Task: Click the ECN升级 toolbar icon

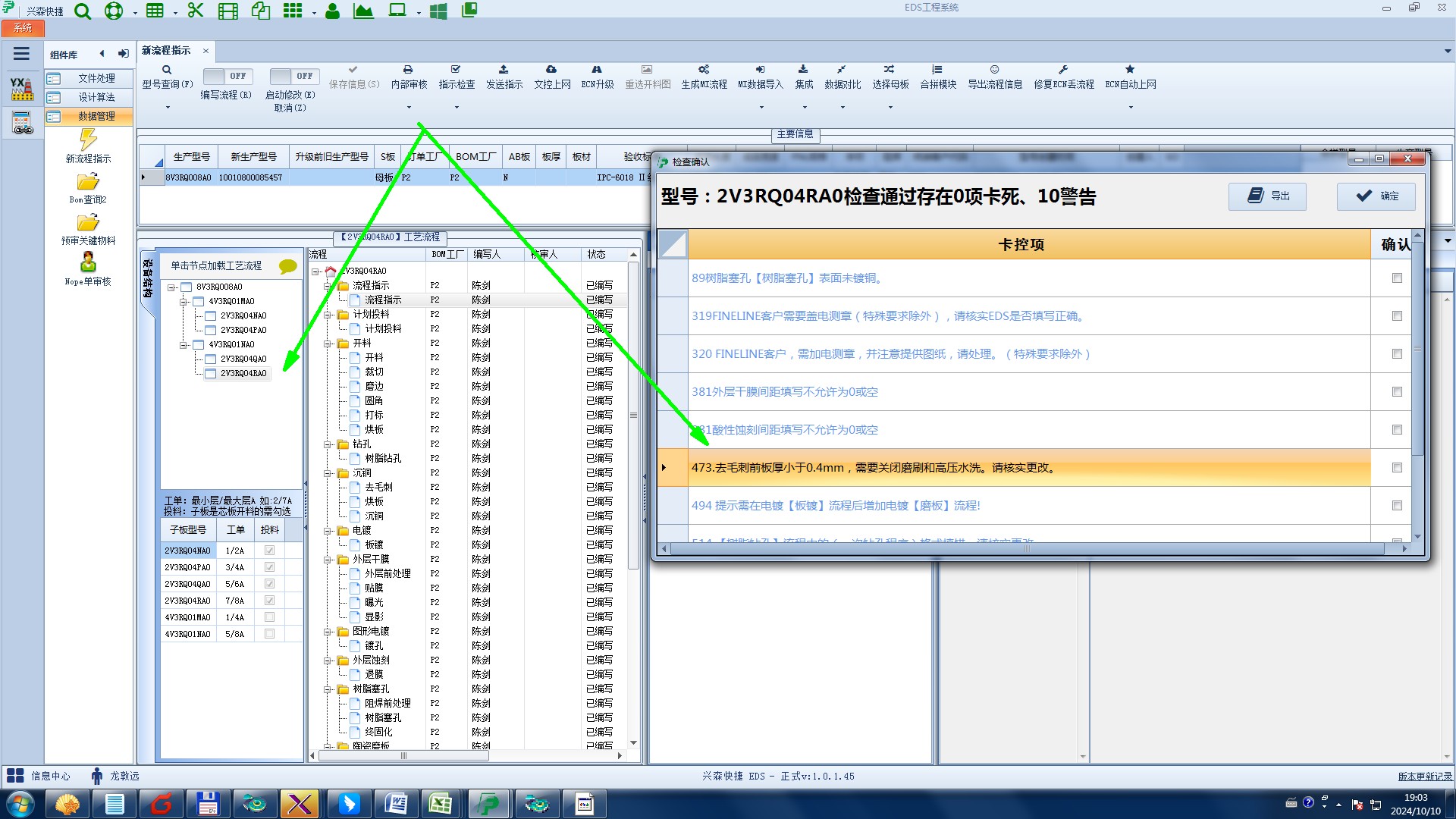Action: click(597, 69)
